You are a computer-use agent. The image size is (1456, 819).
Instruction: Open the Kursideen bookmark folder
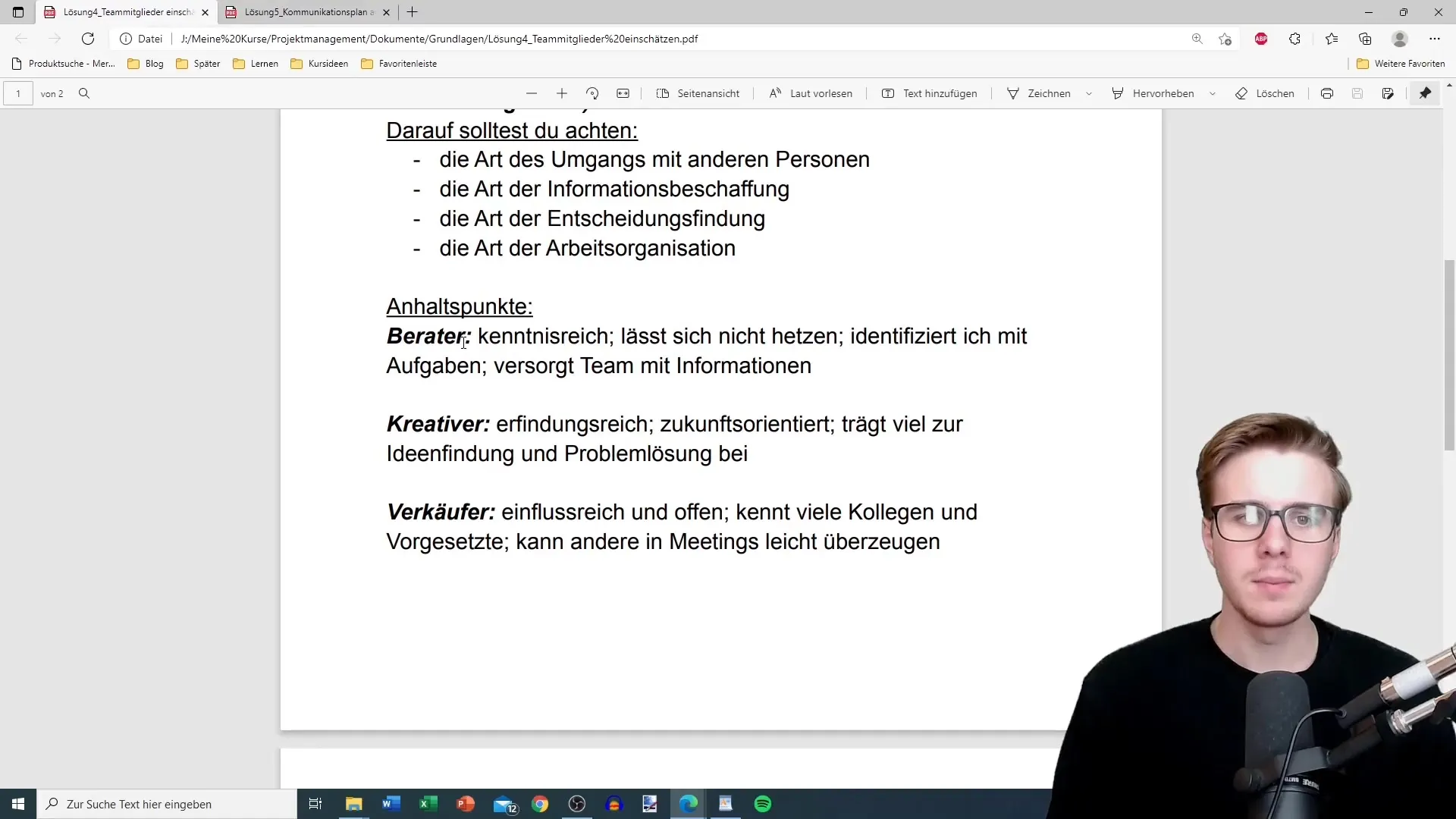click(319, 64)
